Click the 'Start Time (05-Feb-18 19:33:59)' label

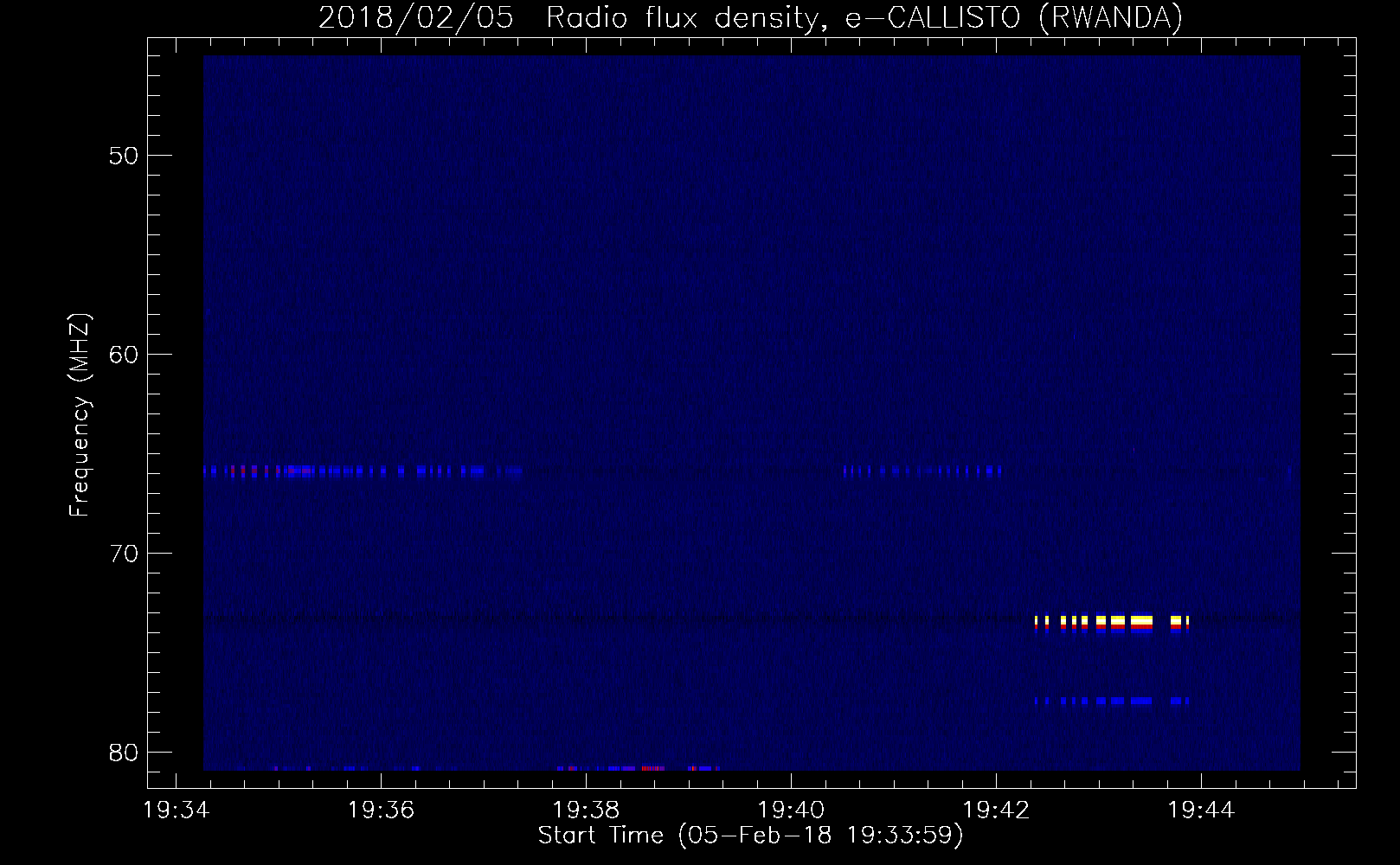pyautogui.click(x=750, y=836)
